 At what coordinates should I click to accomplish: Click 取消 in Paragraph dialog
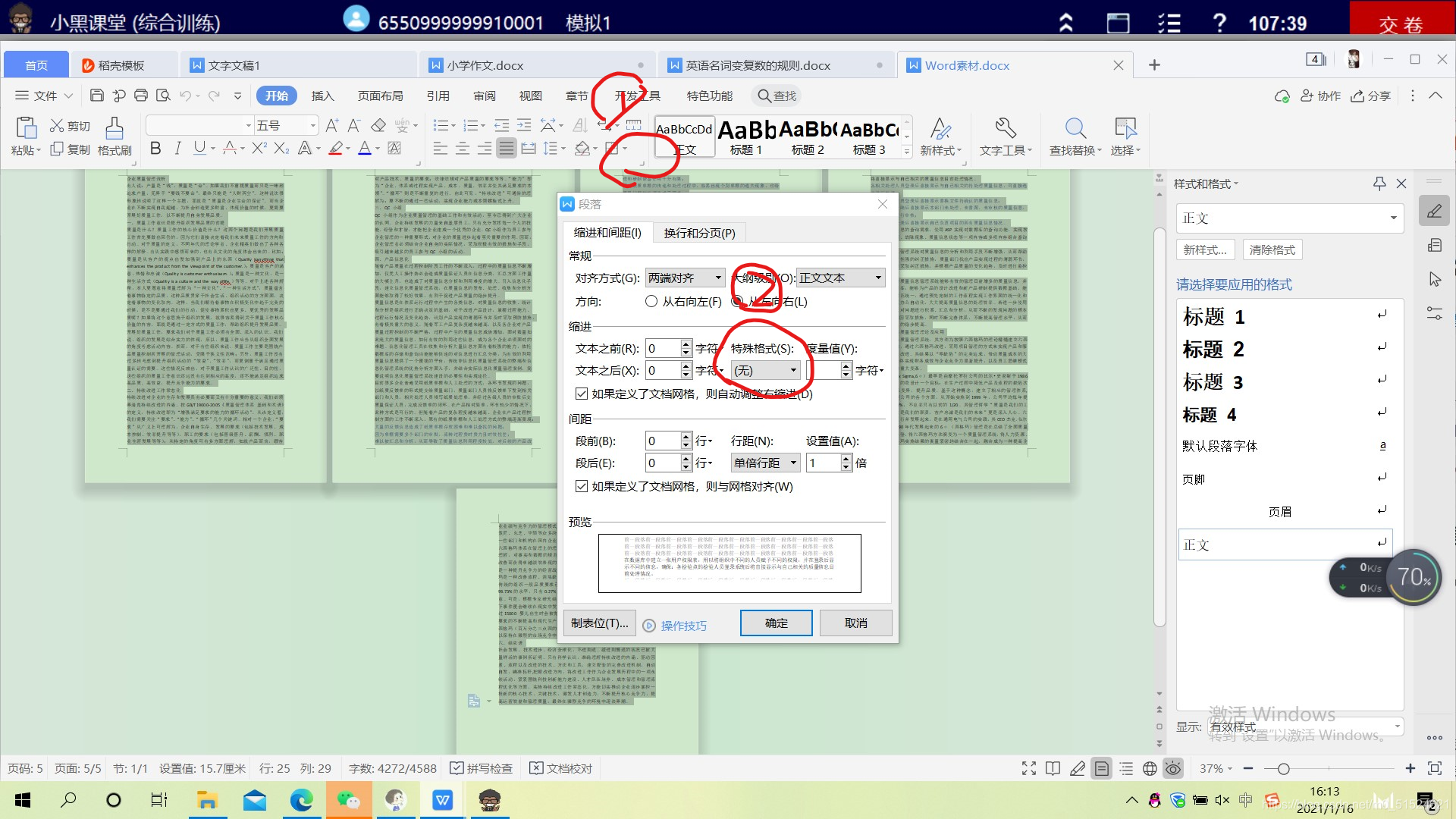[855, 623]
